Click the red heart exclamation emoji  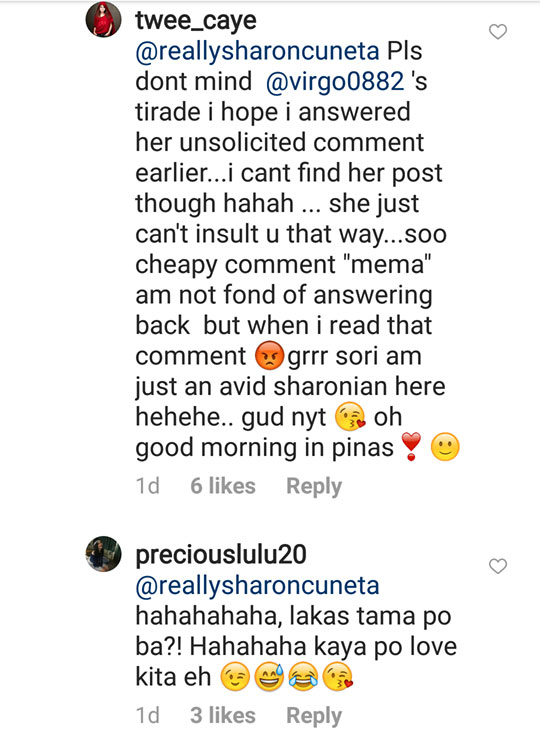click(x=411, y=446)
